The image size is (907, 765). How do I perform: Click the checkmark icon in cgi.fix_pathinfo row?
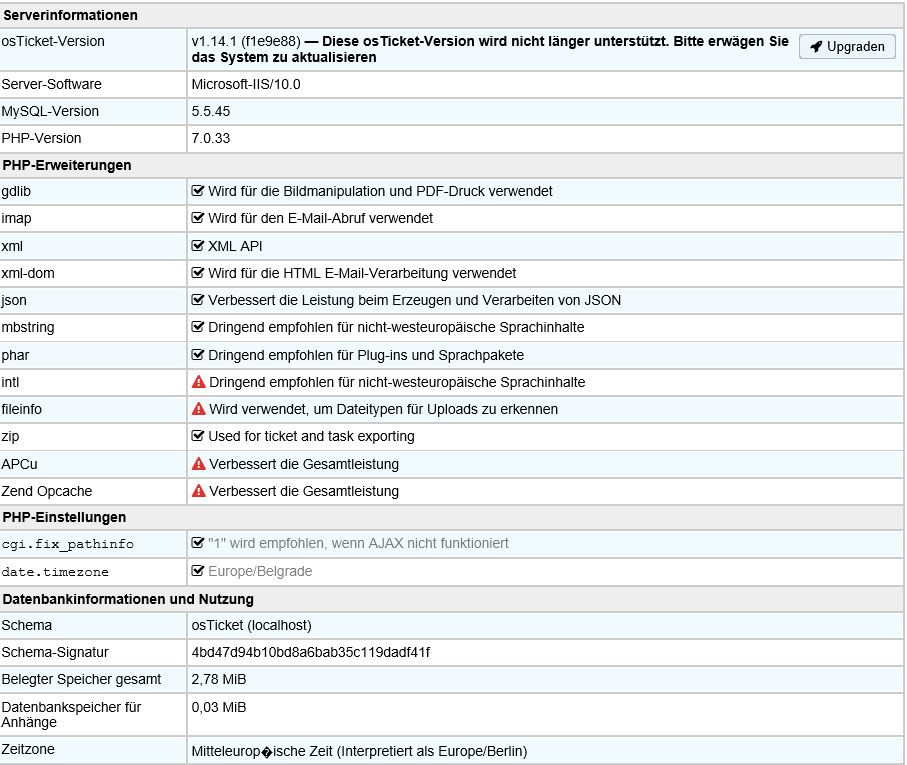[x=198, y=543]
